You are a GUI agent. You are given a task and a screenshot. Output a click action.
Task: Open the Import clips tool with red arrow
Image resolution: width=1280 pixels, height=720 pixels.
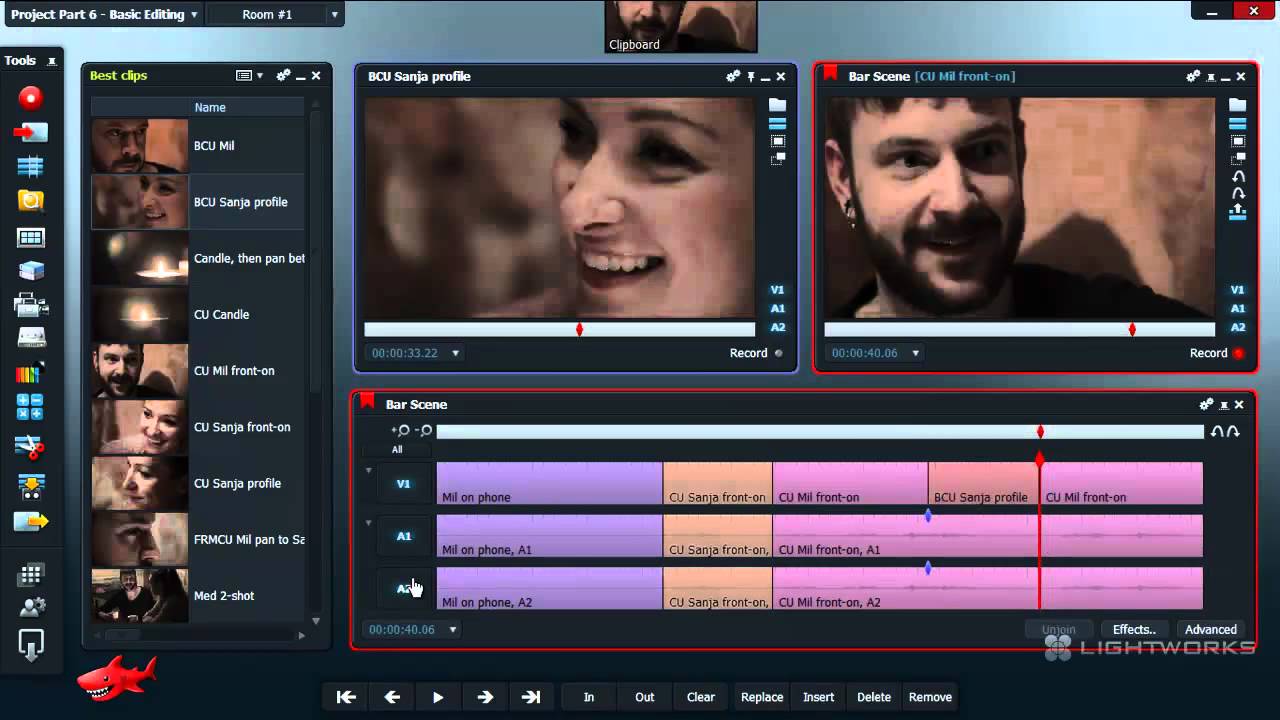[x=31, y=132]
